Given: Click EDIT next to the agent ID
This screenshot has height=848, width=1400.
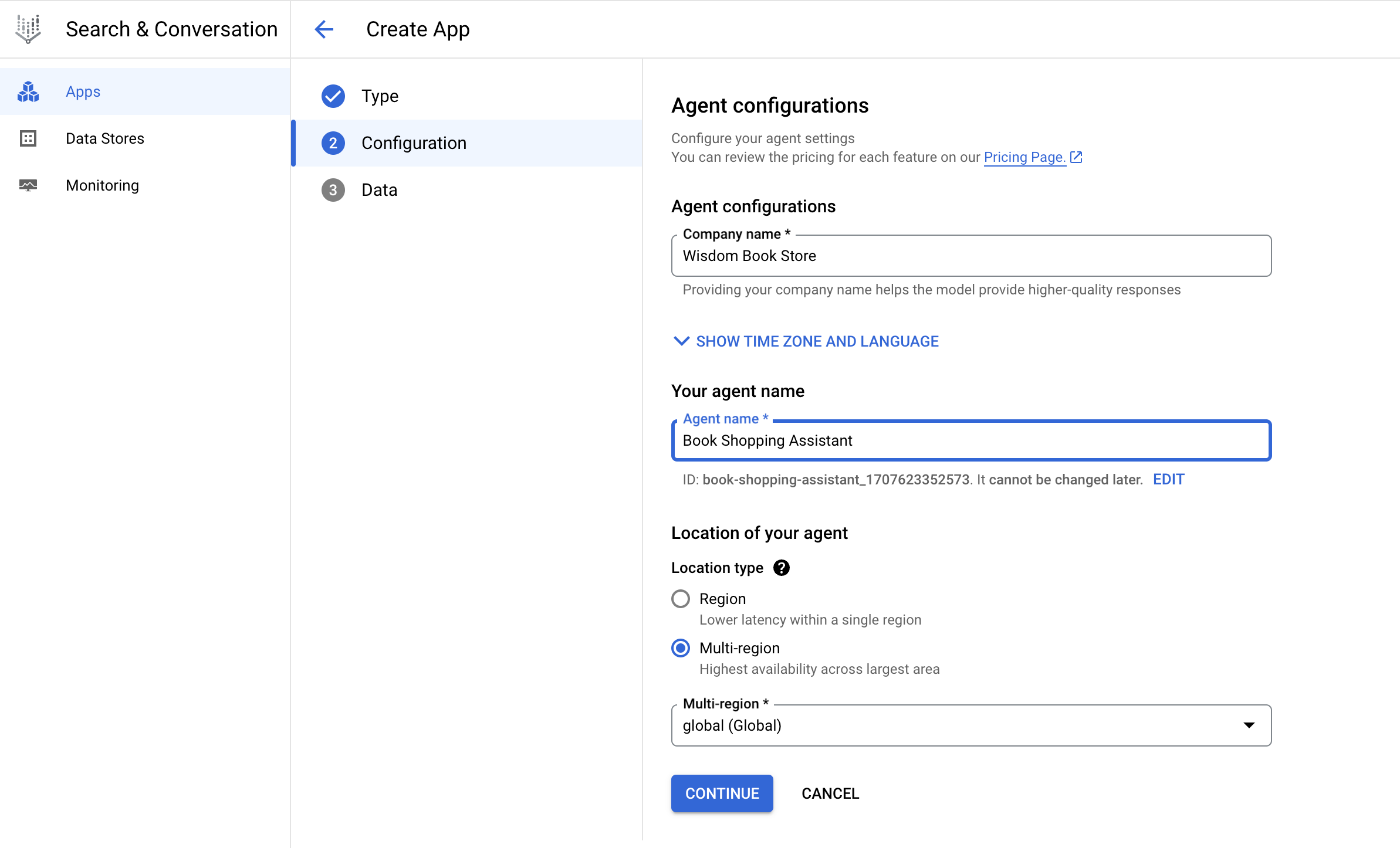Looking at the screenshot, I should (1168, 480).
